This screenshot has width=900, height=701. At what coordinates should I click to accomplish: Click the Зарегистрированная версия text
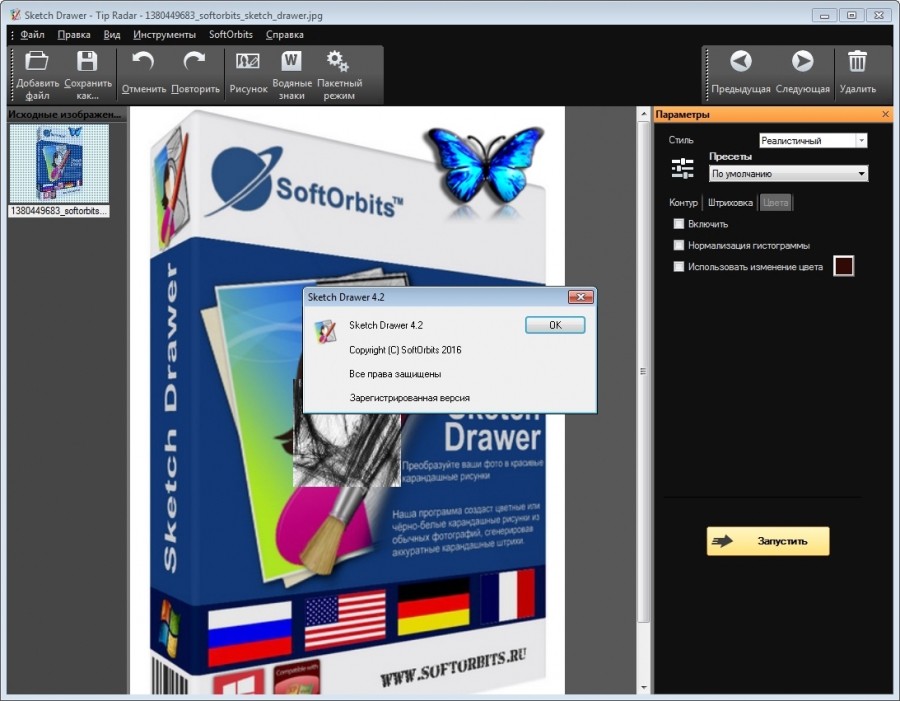[410, 397]
